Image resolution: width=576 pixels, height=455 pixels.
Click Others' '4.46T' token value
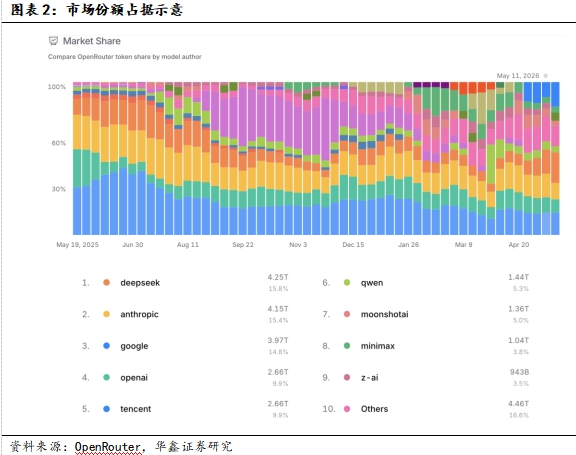(x=518, y=404)
